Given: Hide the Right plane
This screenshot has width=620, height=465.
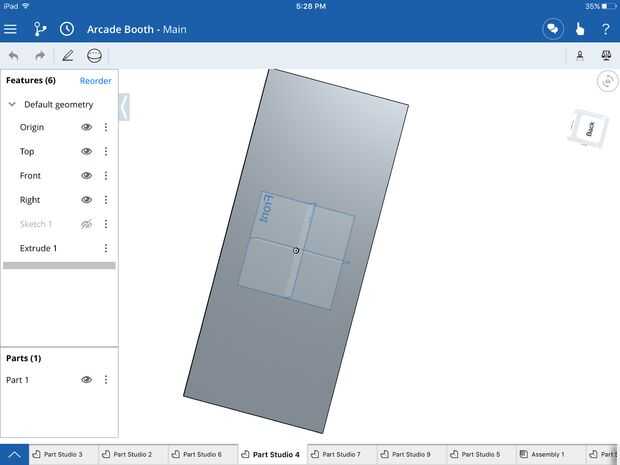Looking at the screenshot, I should click(87, 200).
